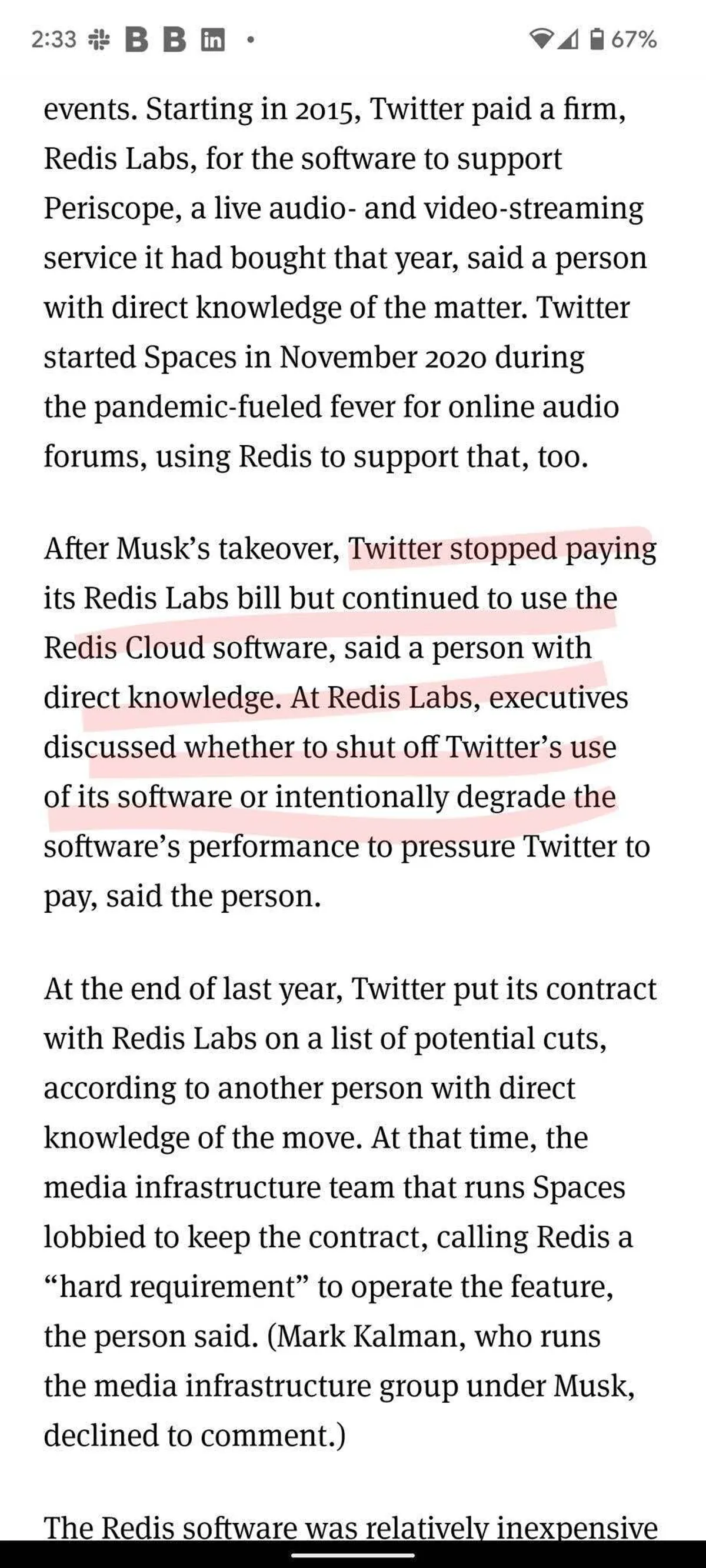
Task: Tap the LinkedIn notification icon
Action: tap(212, 40)
